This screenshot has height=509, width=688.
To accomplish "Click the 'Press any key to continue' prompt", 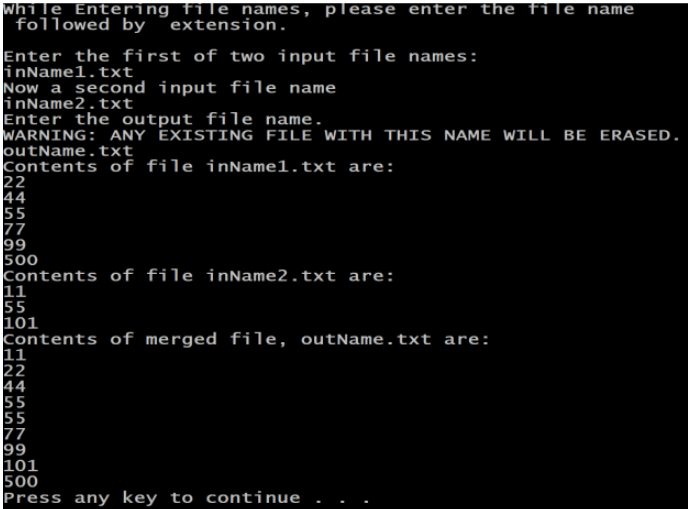I will [x=185, y=497].
